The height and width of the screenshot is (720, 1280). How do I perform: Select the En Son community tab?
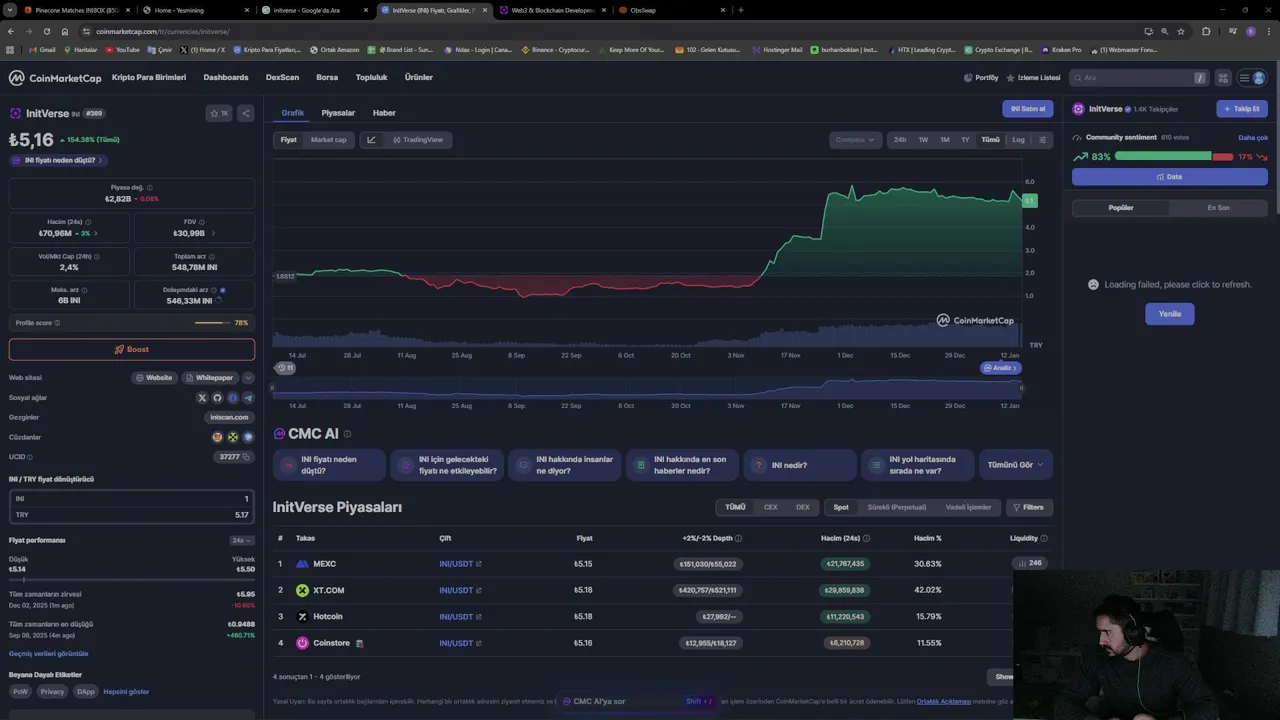point(1218,208)
